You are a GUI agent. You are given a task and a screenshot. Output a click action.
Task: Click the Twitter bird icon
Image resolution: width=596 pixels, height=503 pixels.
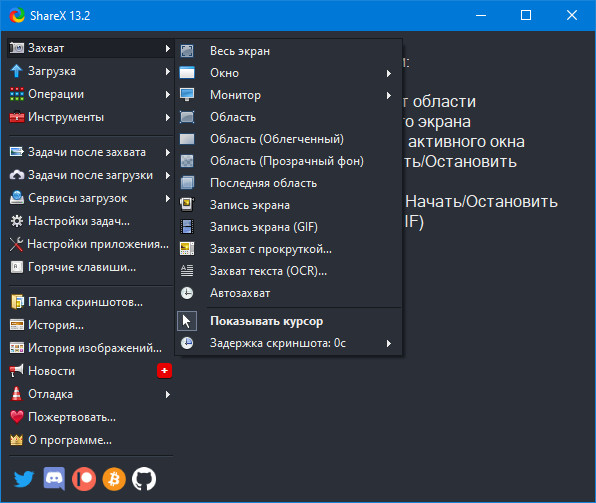24,479
